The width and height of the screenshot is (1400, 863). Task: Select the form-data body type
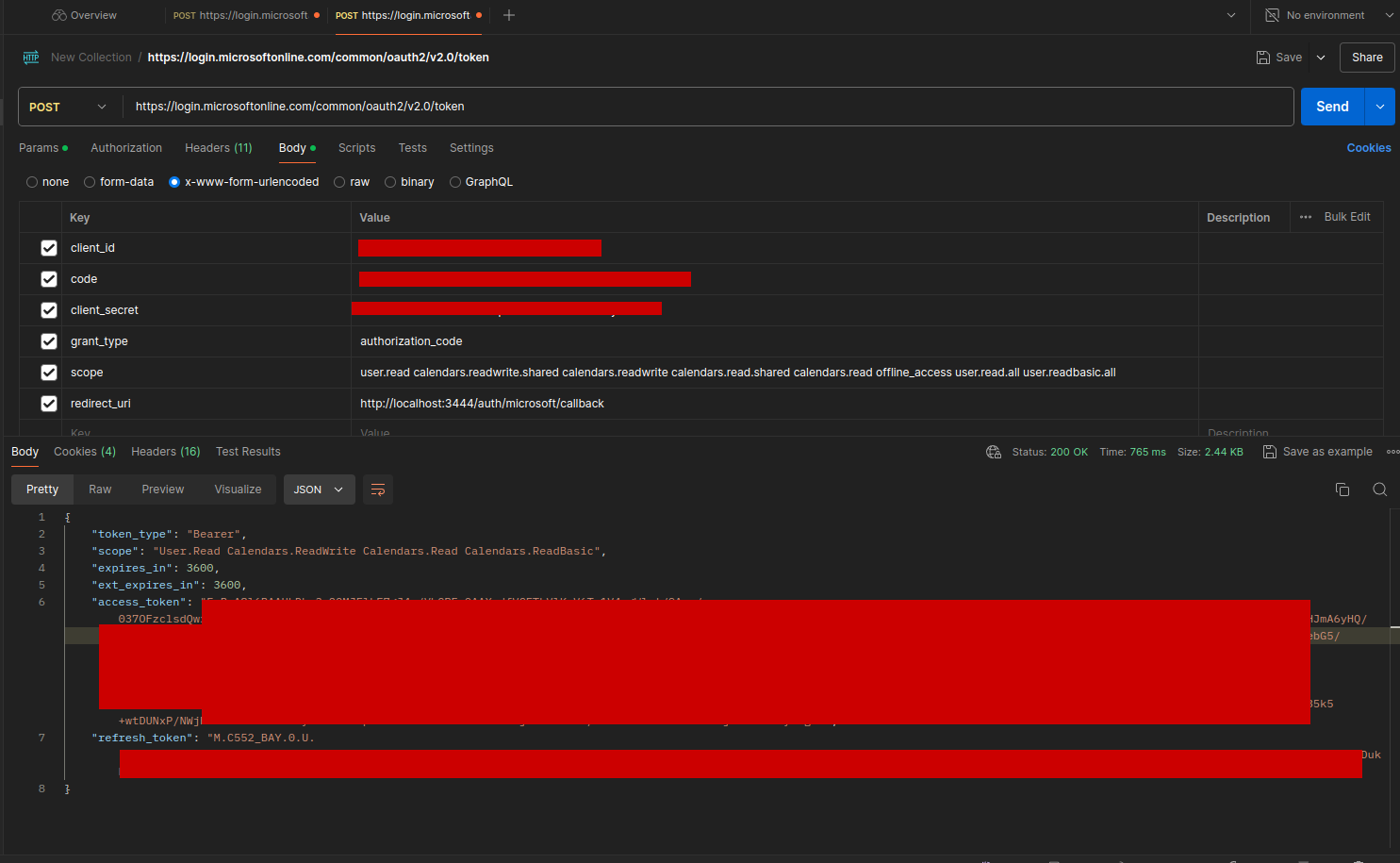[90, 182]
